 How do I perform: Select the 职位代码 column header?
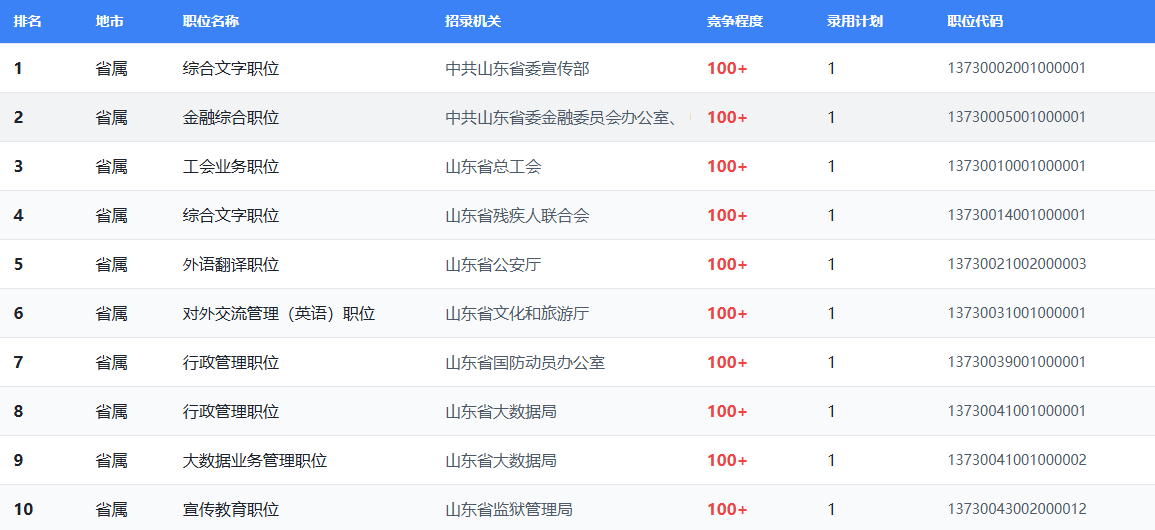coord(975,21)
